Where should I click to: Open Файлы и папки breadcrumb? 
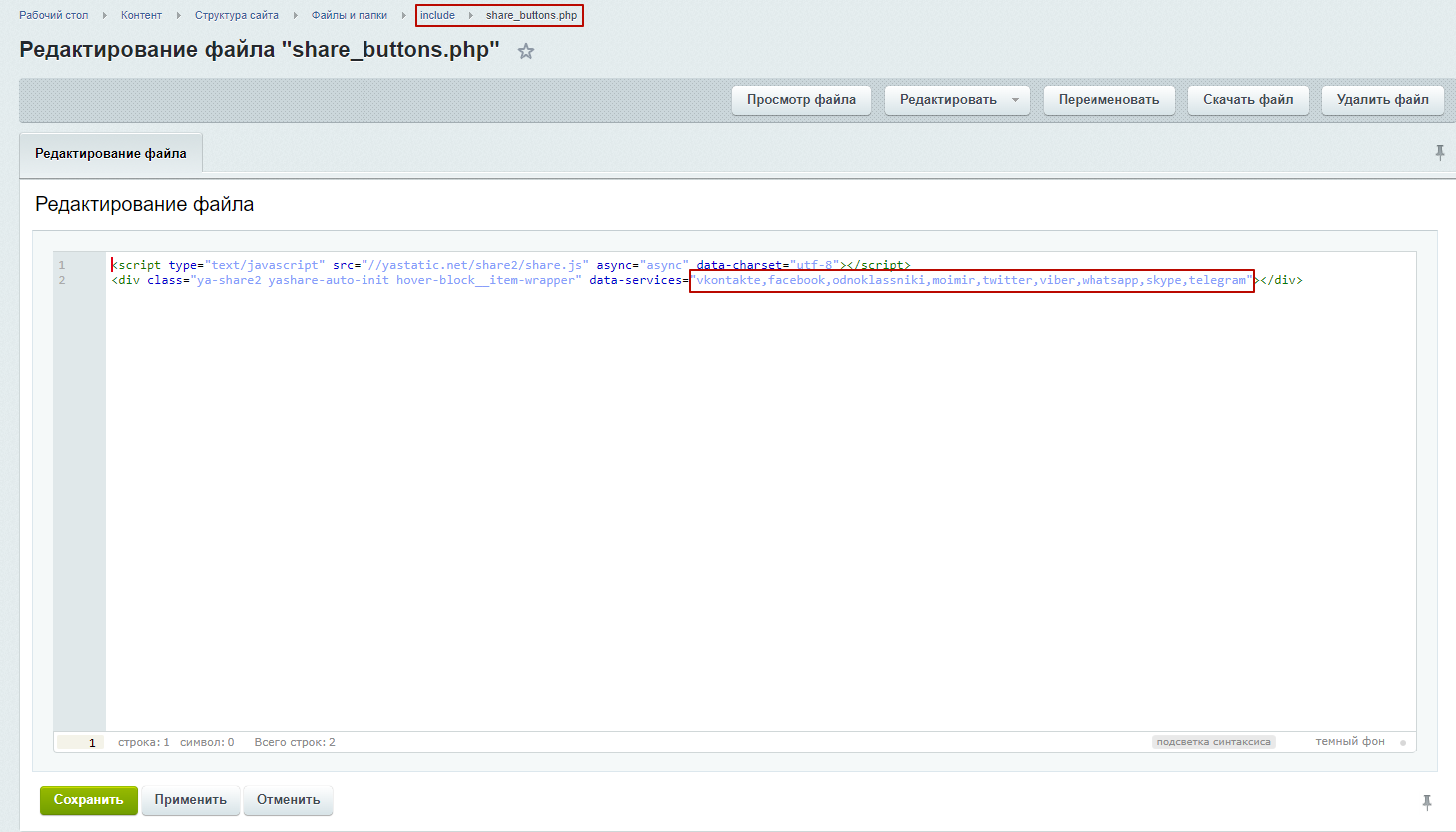(x=350, y=15)
